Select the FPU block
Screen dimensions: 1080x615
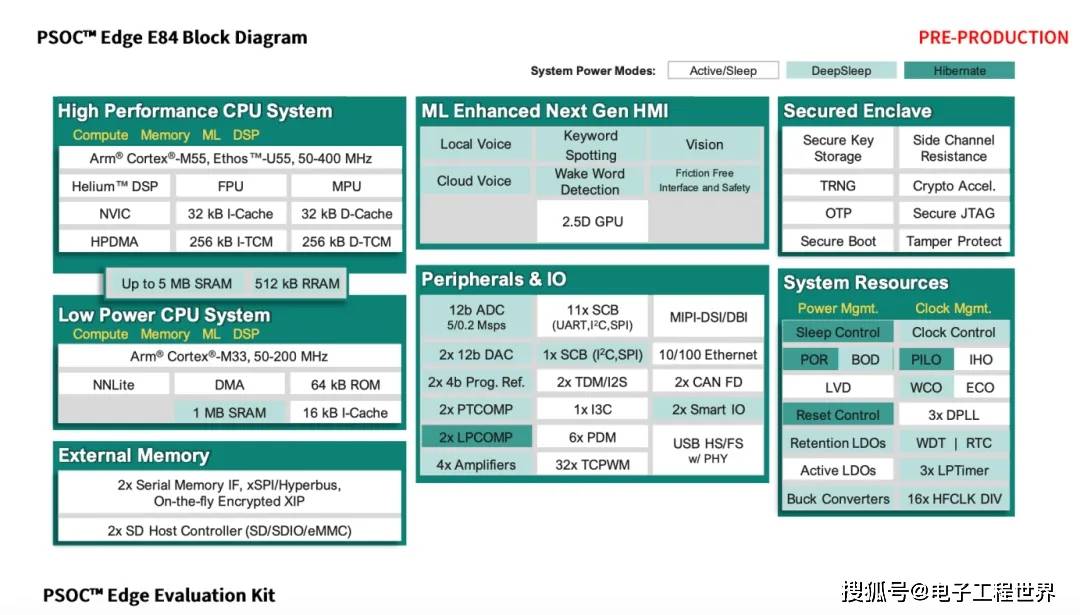click(230, 186)
